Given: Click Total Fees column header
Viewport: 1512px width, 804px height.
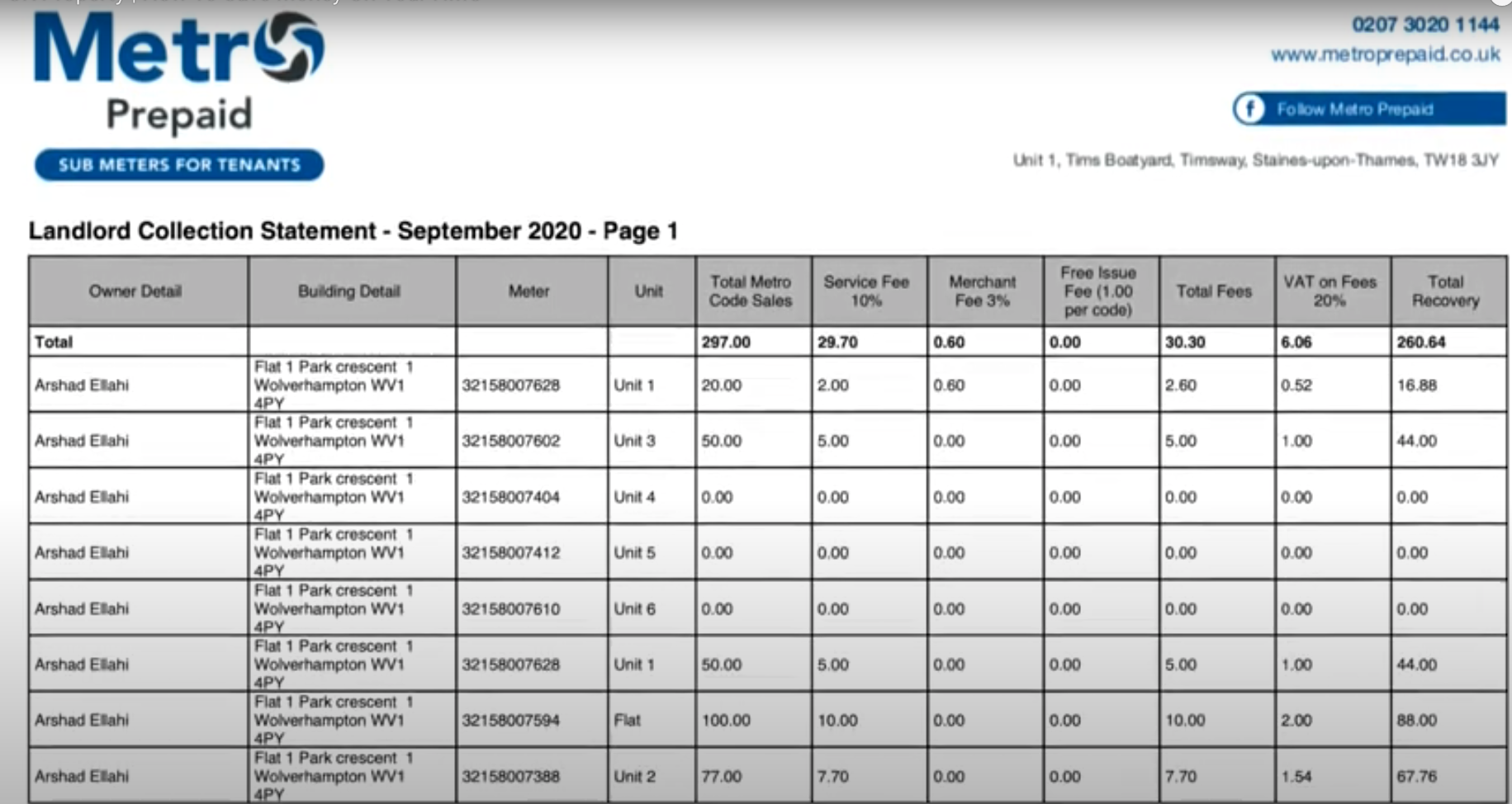Looking at the screenshot, I should [x=1216, y=291].
